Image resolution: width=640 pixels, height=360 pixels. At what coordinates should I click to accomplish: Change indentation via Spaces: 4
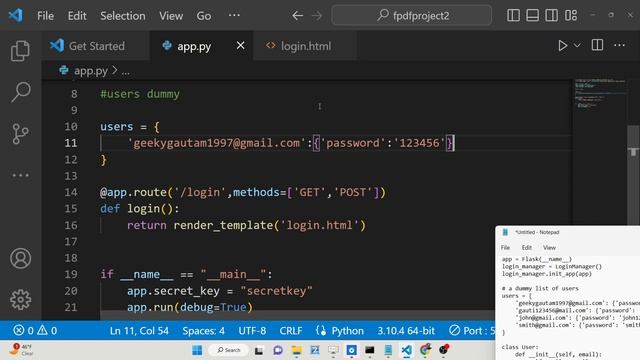pos(203,331)
